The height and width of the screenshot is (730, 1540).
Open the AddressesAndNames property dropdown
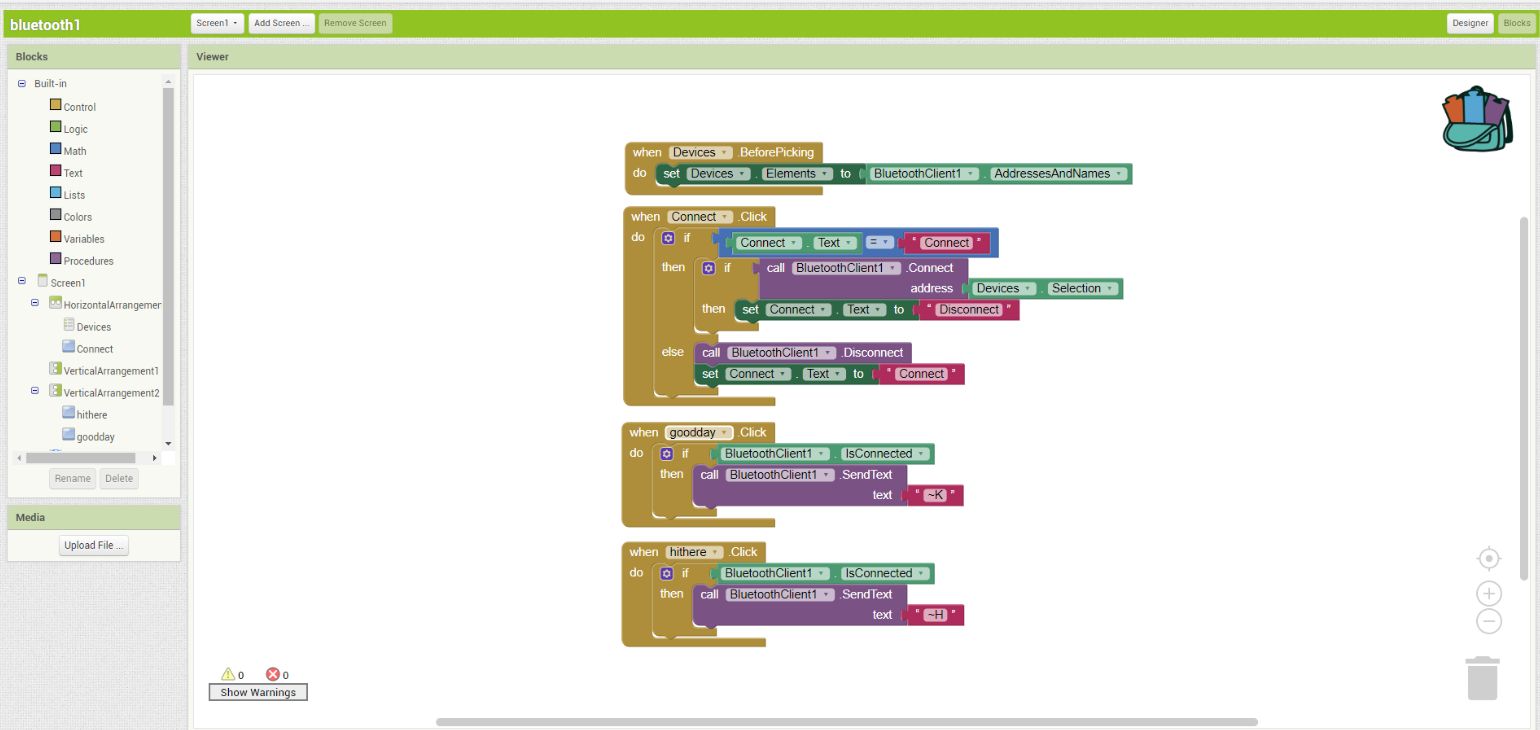pyautogui.click(x=1059, y=174)
